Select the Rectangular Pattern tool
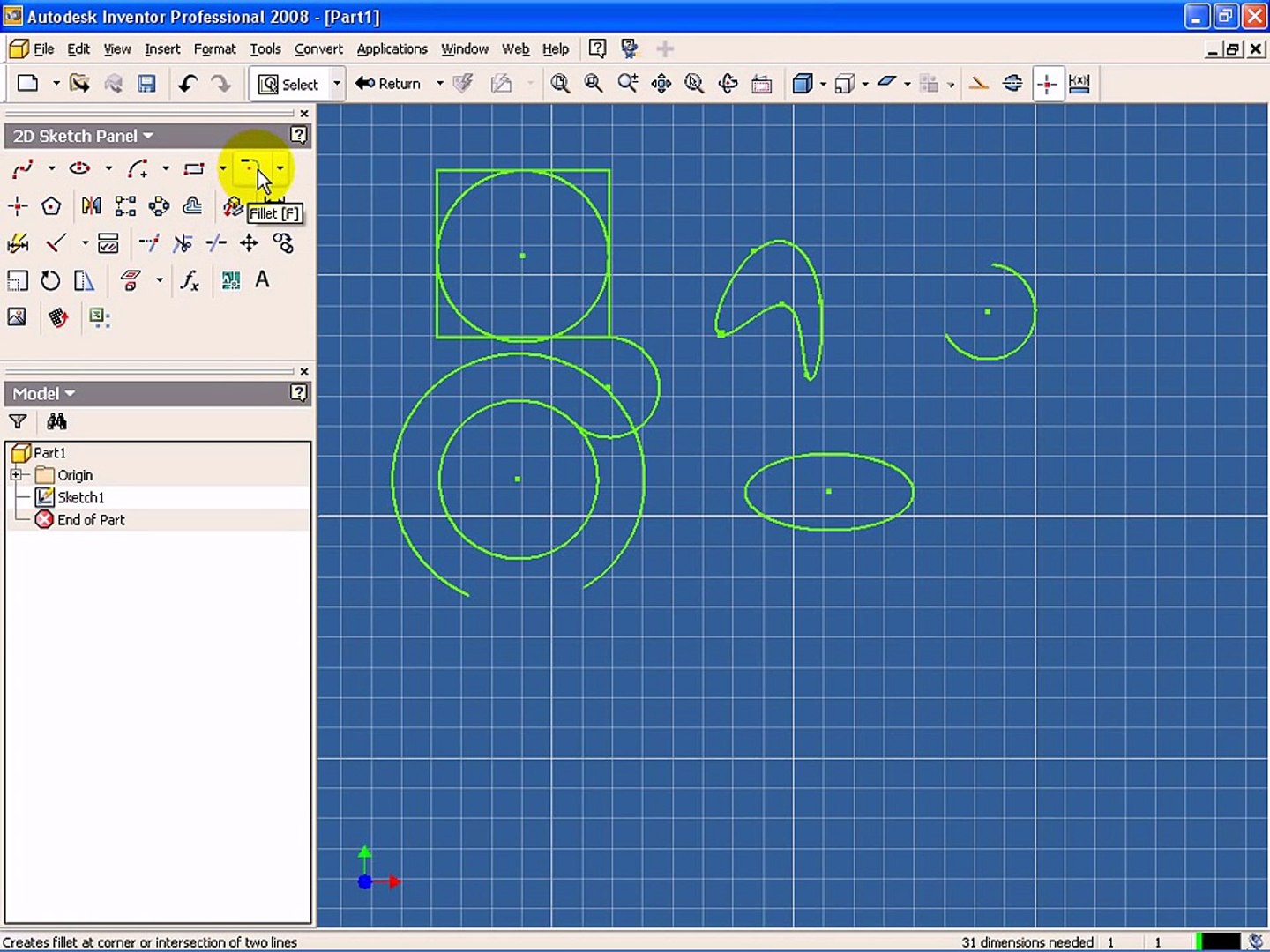1270x952 pixels. pyautogui.click(x=125, y=206)
